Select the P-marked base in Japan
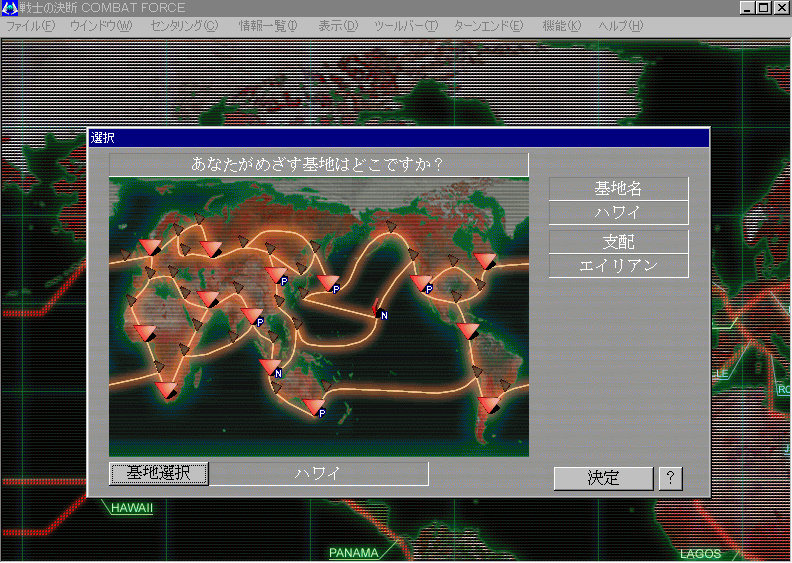 (x=329, y=283)
